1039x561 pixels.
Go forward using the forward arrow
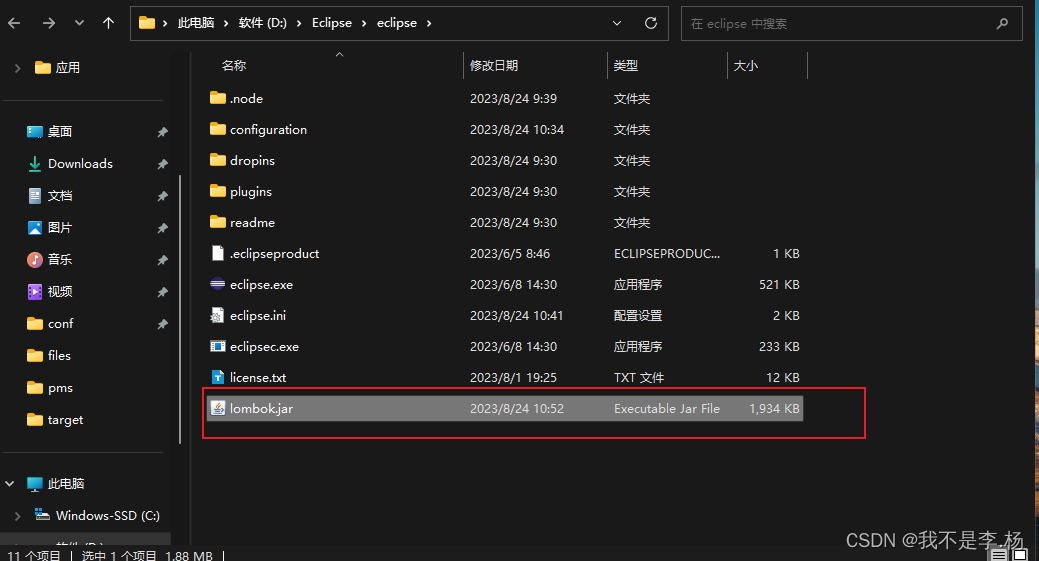click(49, 23)
